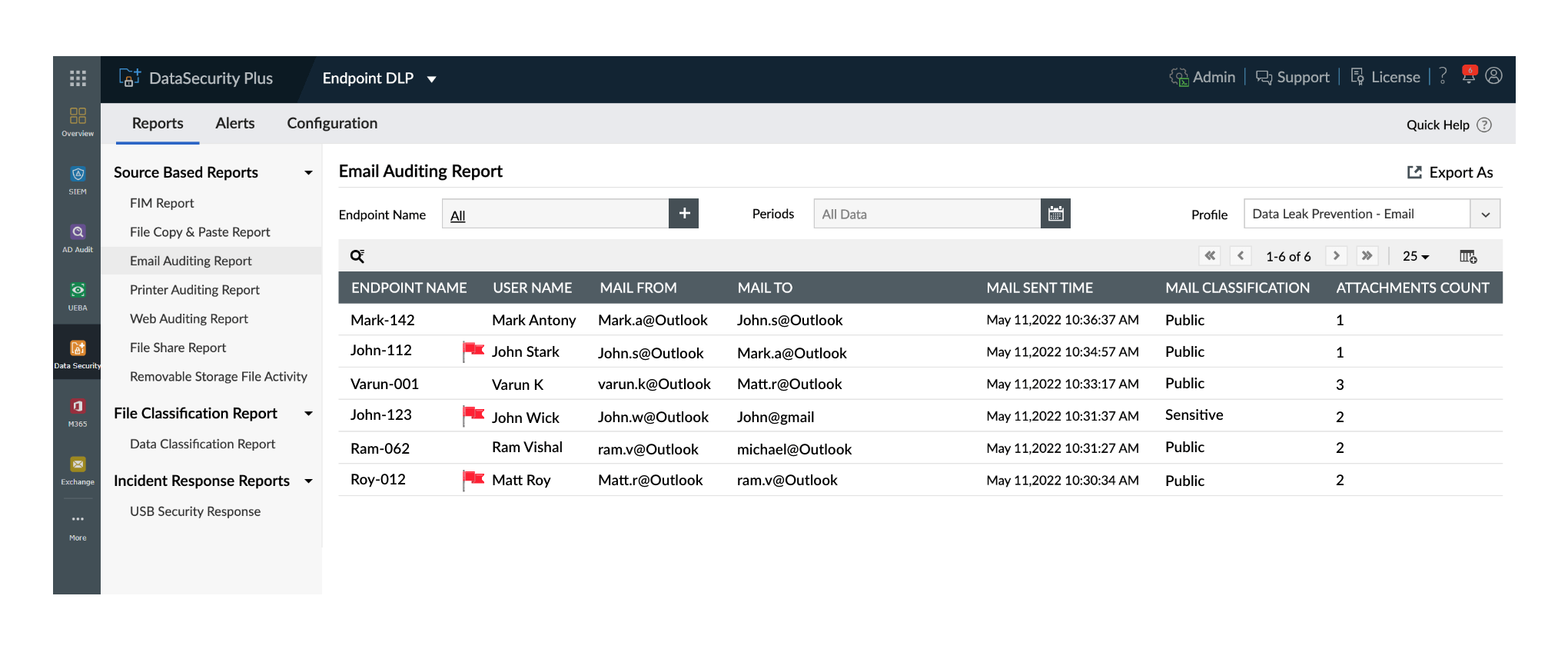
Task: Open the Printer Auditing Report
Action: click(194, 290)
